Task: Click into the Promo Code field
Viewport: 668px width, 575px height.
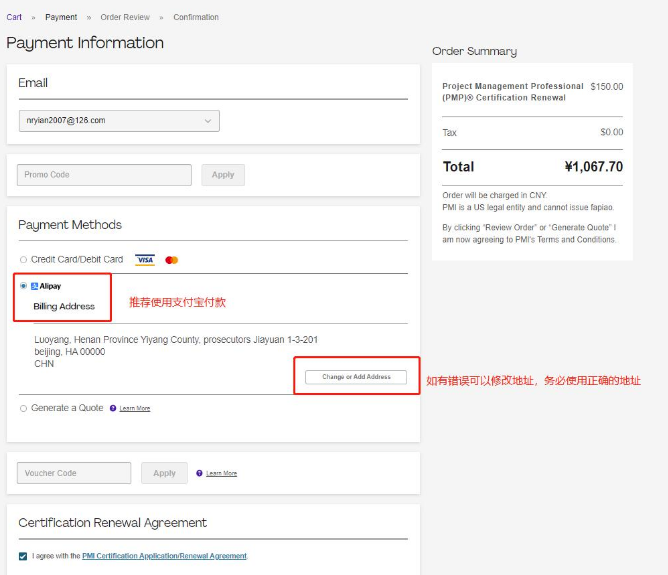Action: coord(104,175)
